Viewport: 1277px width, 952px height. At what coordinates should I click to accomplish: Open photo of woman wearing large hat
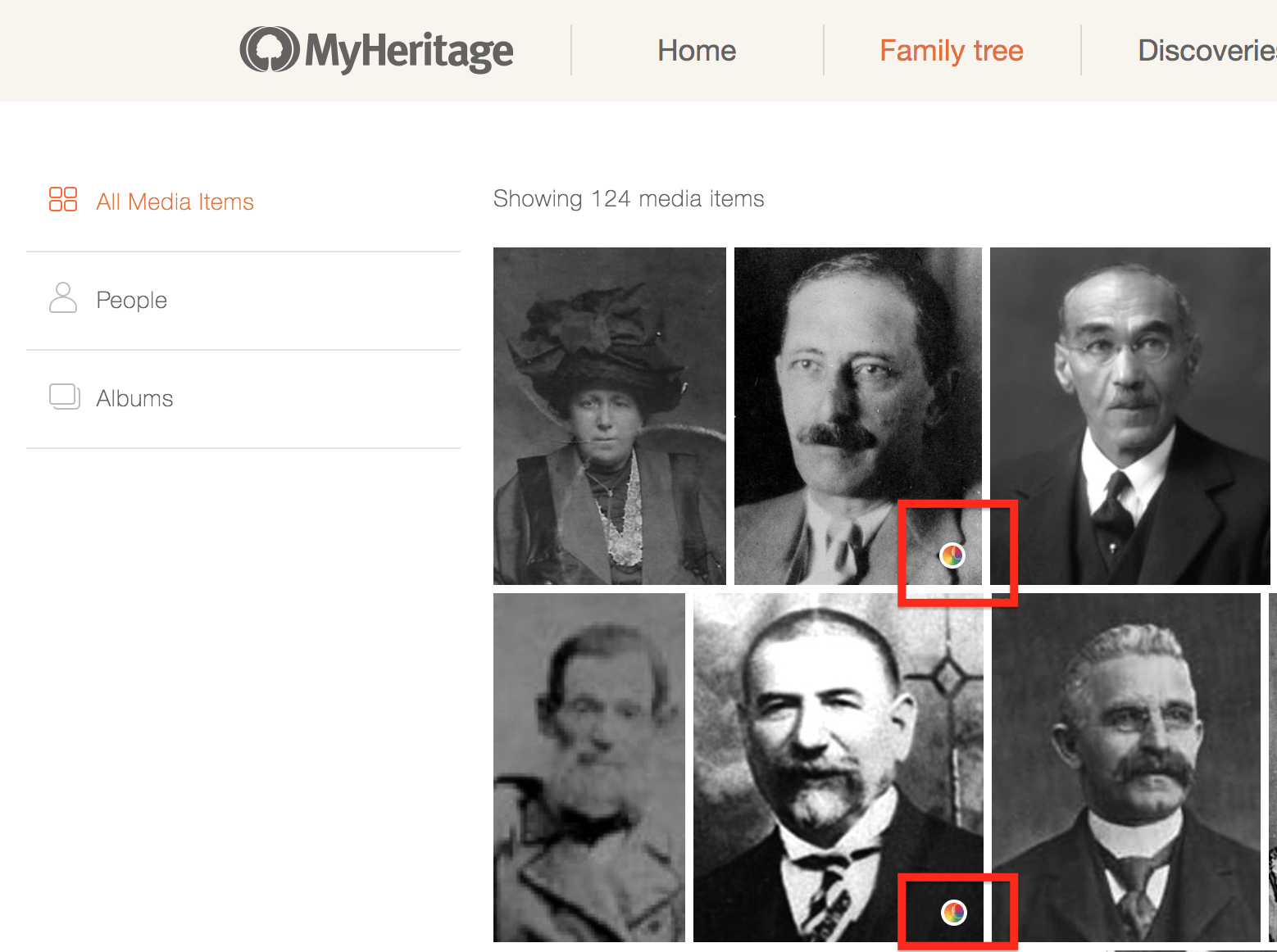pos(609,416)
